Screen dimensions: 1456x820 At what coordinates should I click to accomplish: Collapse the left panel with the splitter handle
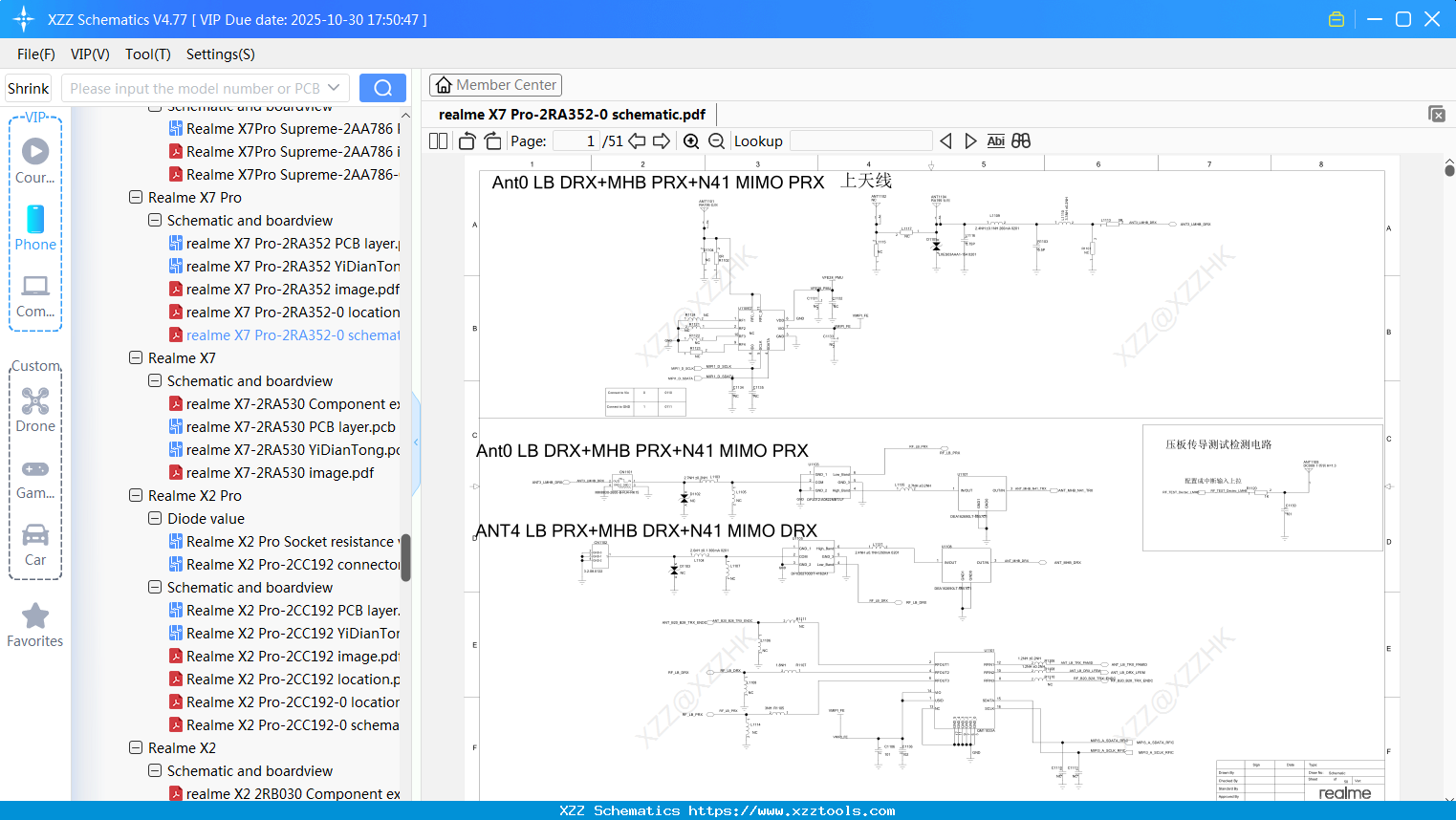[416, 442]
